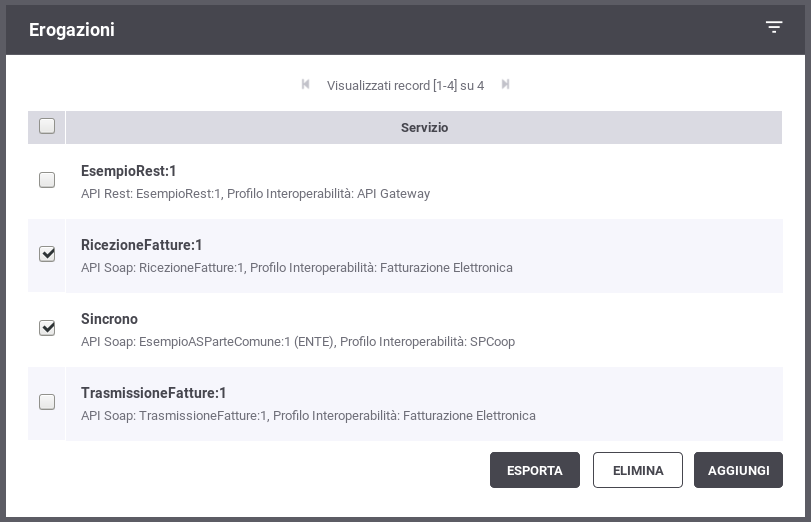Click the Sincrono SPCoop profile description
Screen dimensions: 811x522
tap(298, 341)
